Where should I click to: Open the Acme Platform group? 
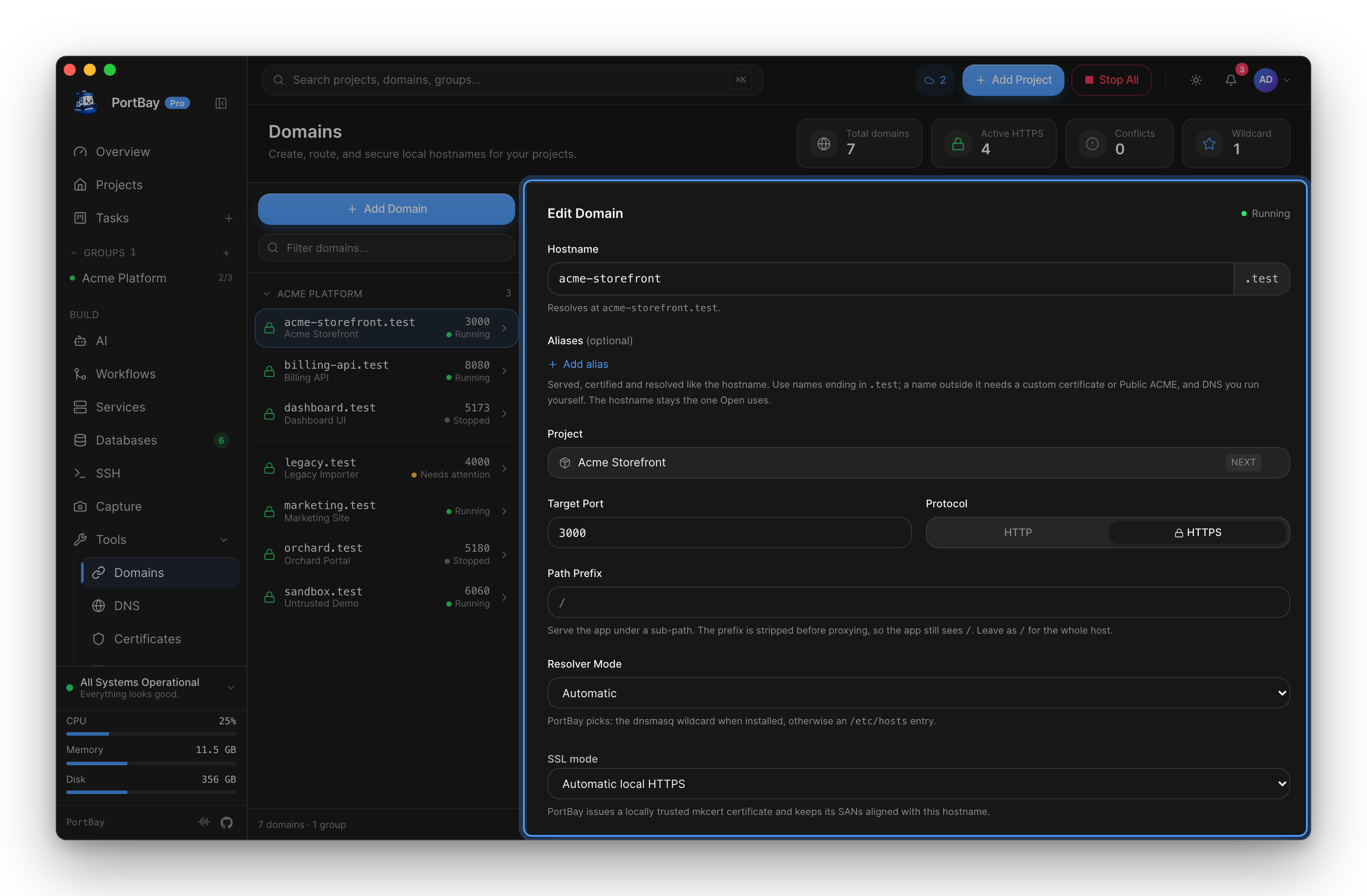152,278
